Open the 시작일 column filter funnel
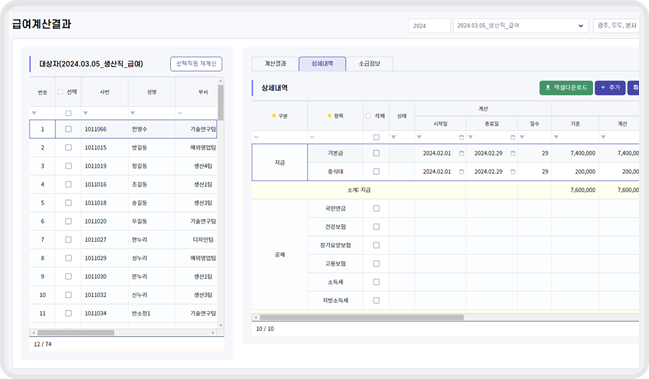The height and width of the screenshot is (379, 649). 419,137
